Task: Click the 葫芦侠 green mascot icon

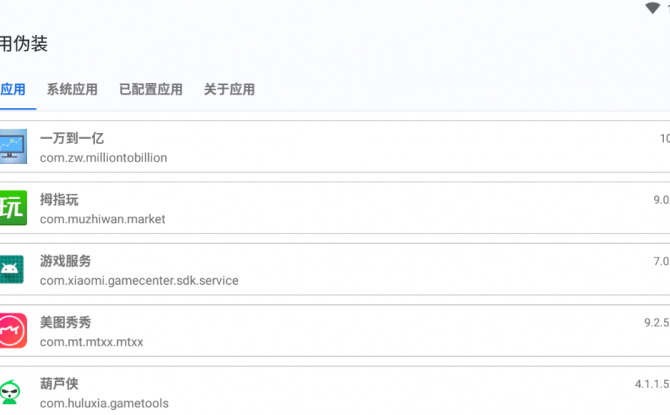Action: tap(10, 392)
